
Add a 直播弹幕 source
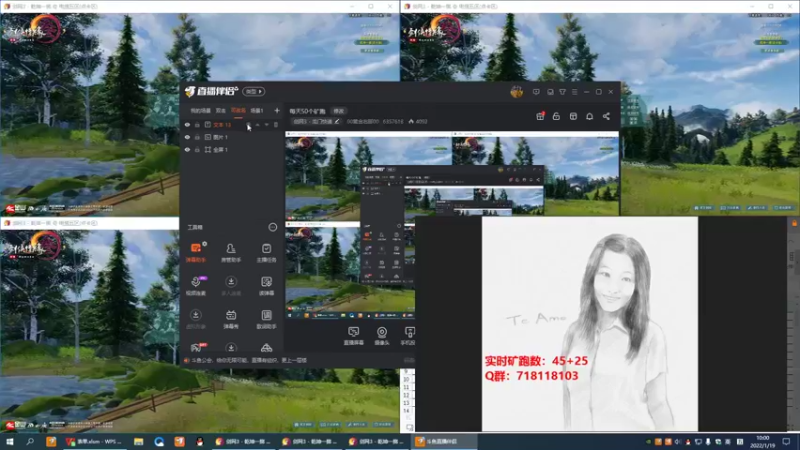[354, 336]
